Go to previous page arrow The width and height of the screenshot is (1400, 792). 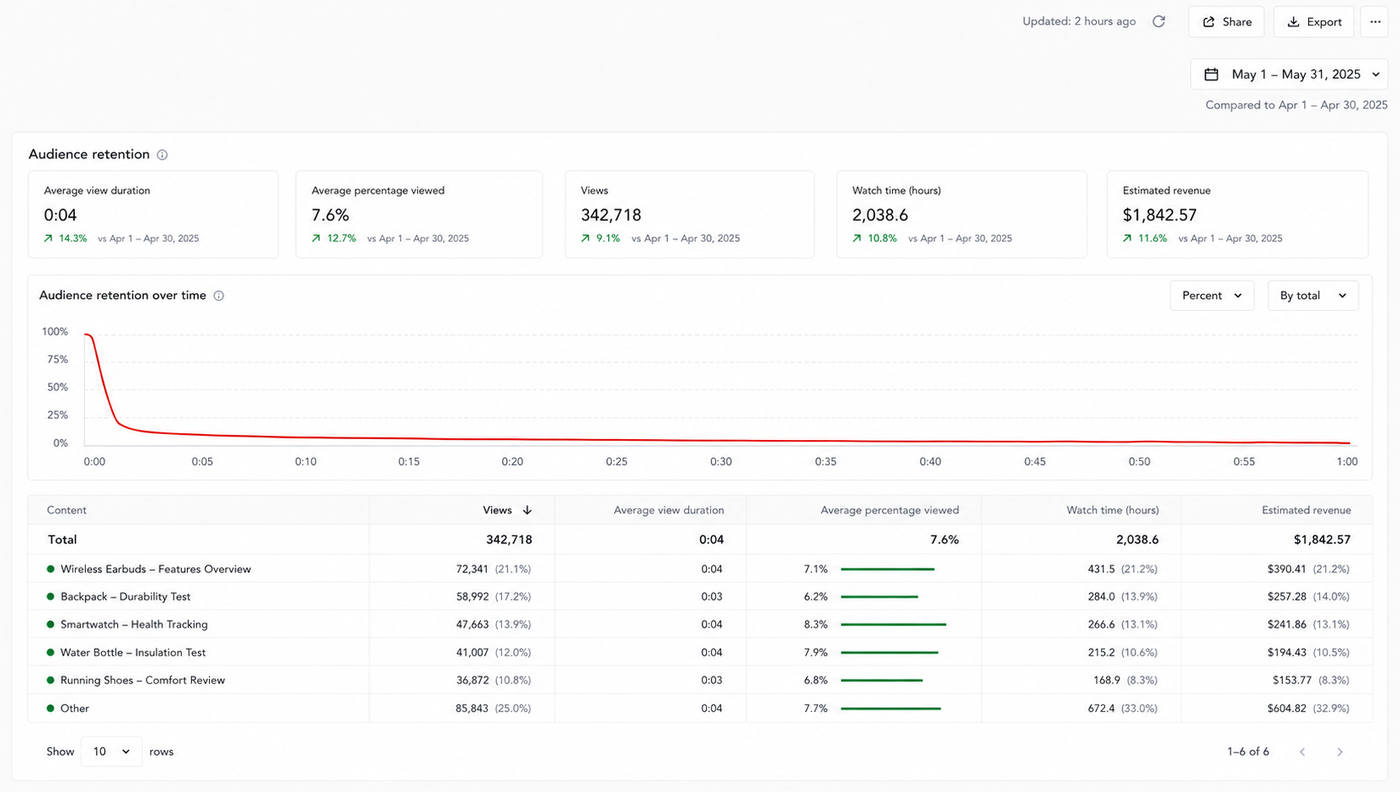[x=1302, y=752]
